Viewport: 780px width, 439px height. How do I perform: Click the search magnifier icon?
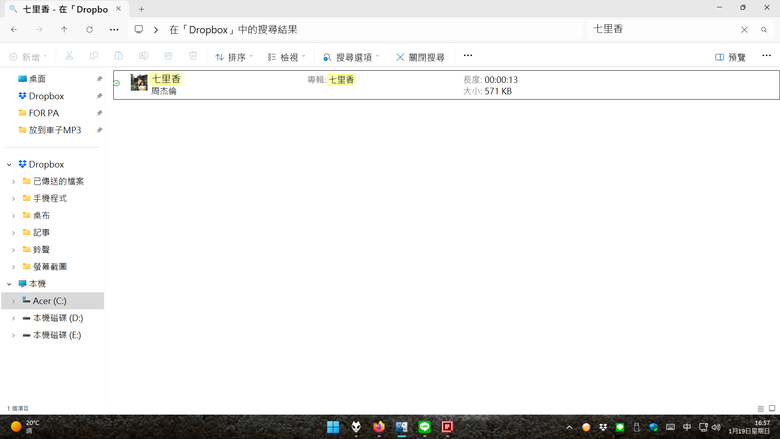click(x=764, y=30)
